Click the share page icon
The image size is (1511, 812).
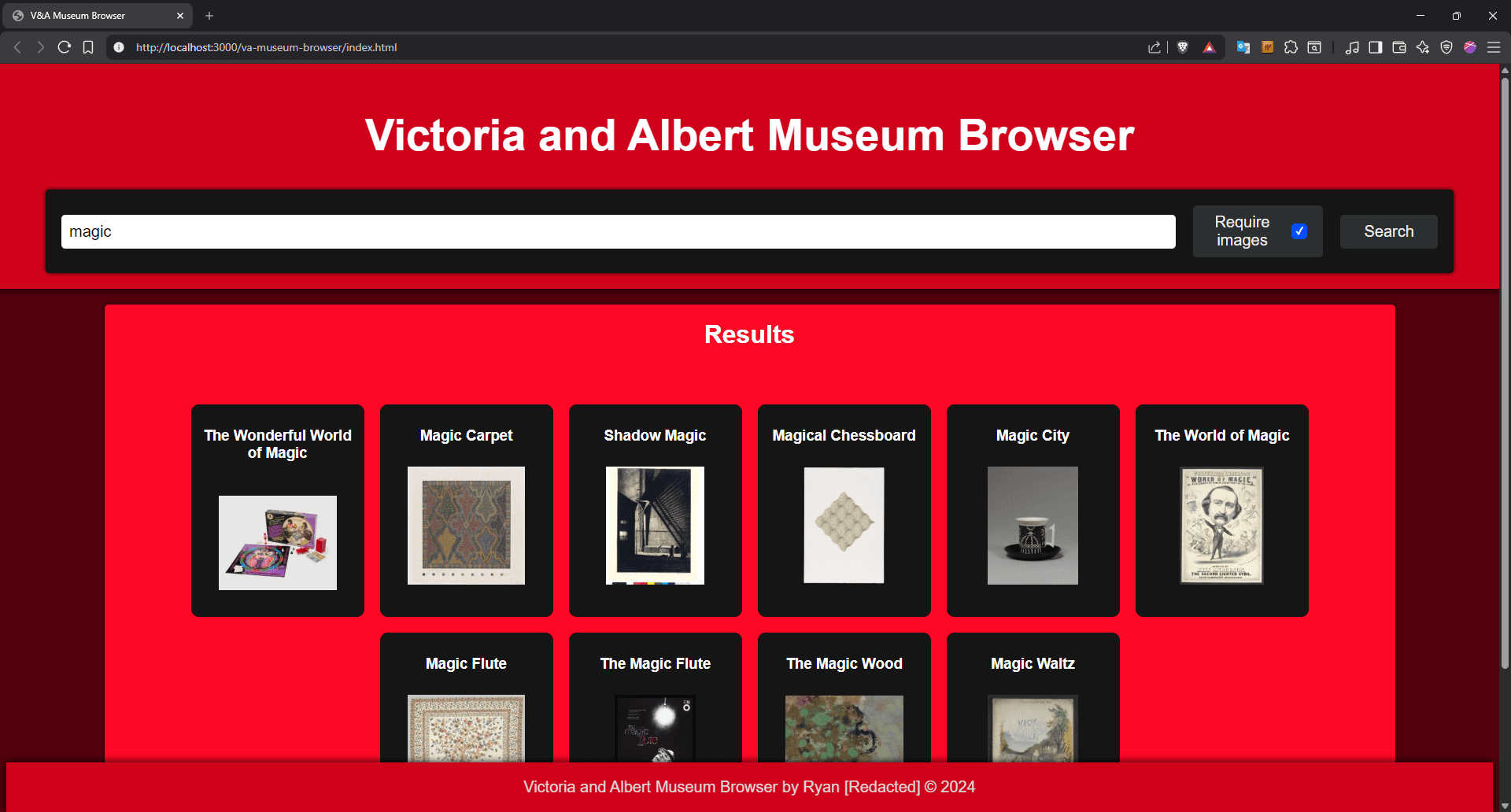click(x=1154, y=47)
